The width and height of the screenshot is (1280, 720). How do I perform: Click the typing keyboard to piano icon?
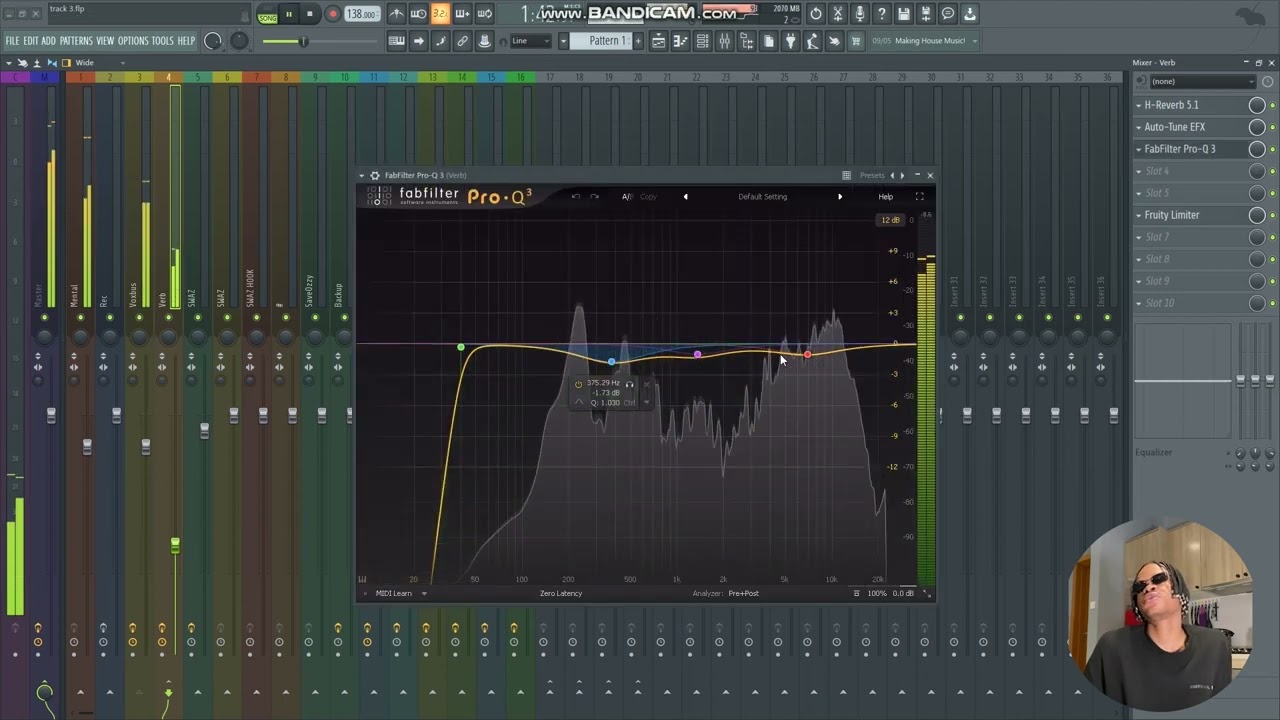pyautogui.click(x=396, y=41)
